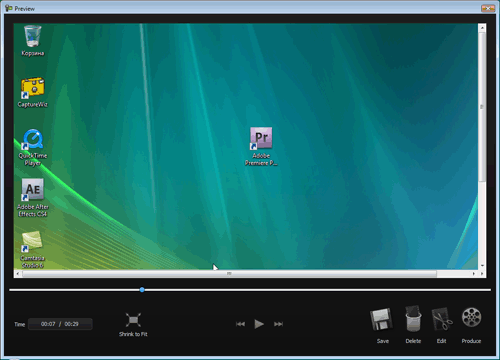
Task: Click the Save floppy disk icon
Action: click(381, 319)
